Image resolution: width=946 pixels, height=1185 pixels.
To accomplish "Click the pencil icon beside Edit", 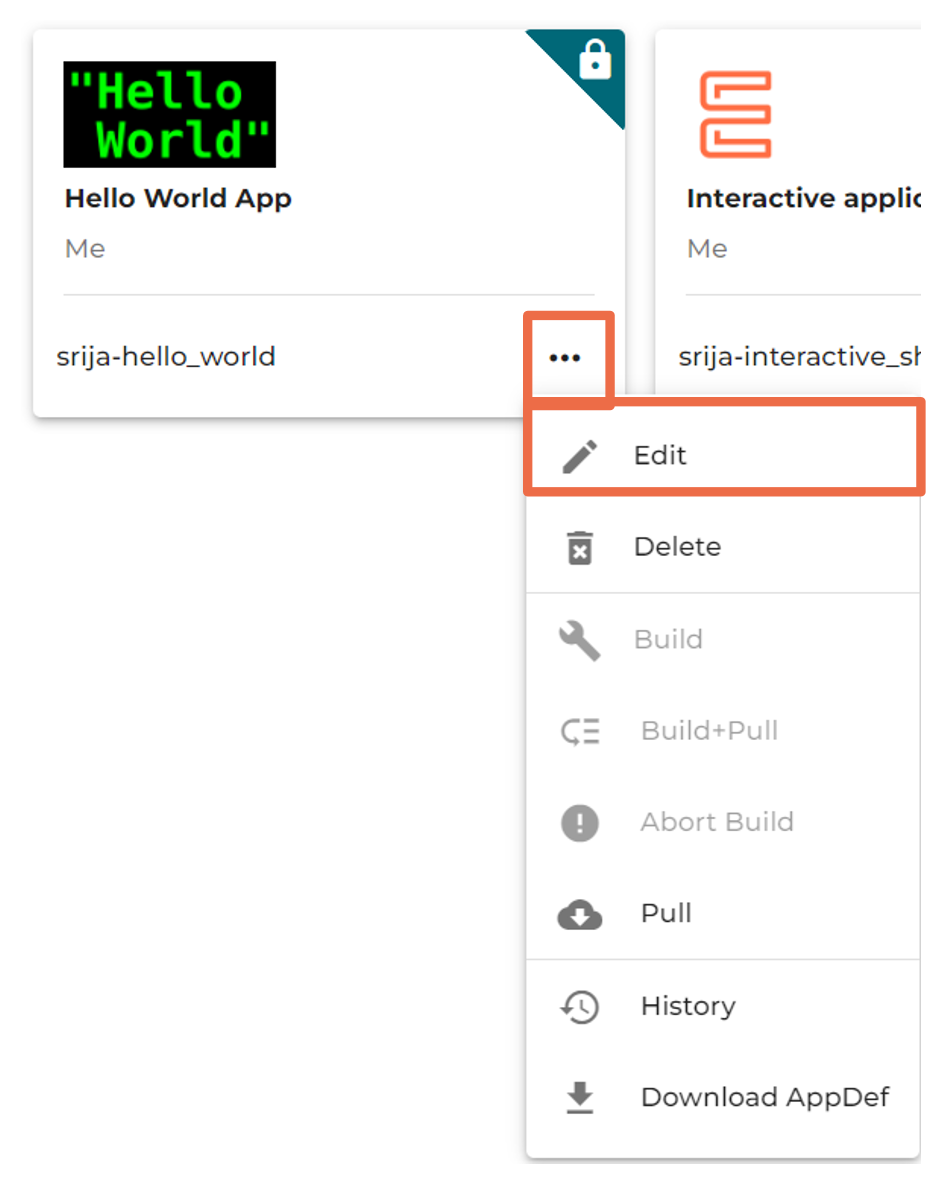I will (x=580, y=456).
